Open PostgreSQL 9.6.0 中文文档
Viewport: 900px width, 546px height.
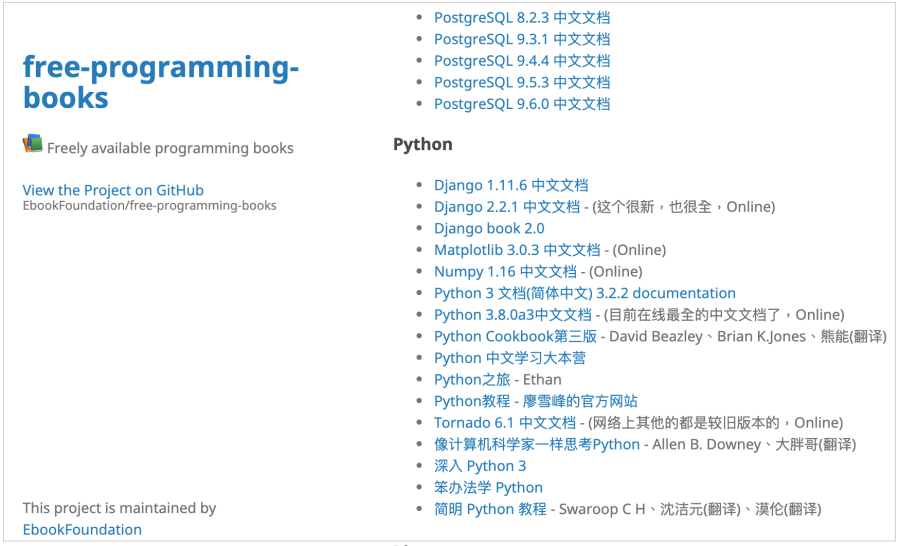(522, 104)
